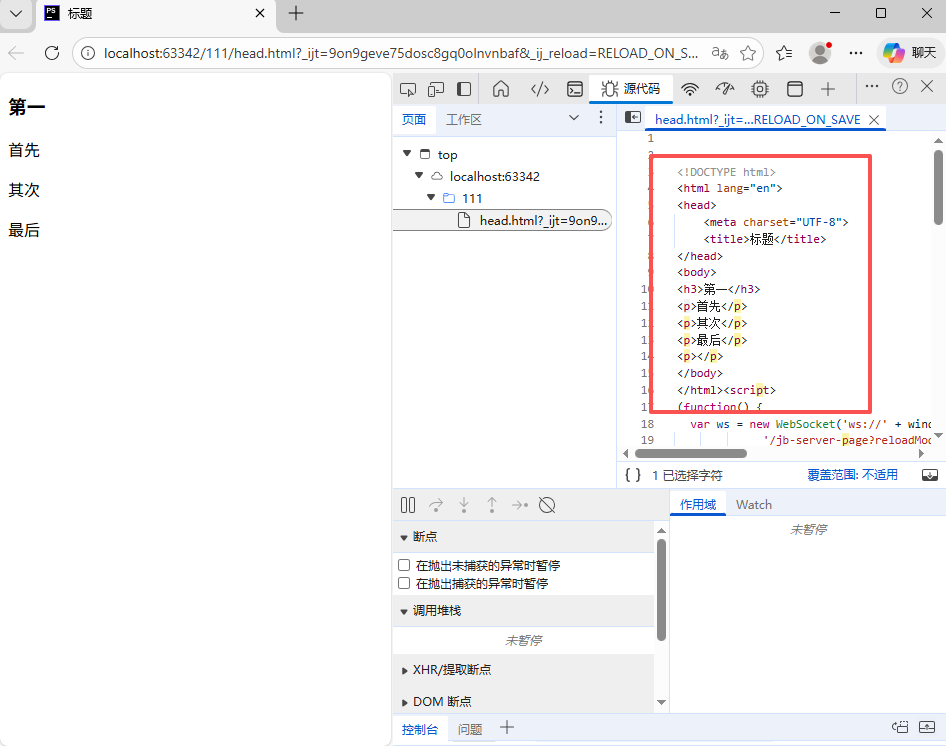Open browser settings and more menu
This screenshot has height=746, width=946.
pos(856,53)
